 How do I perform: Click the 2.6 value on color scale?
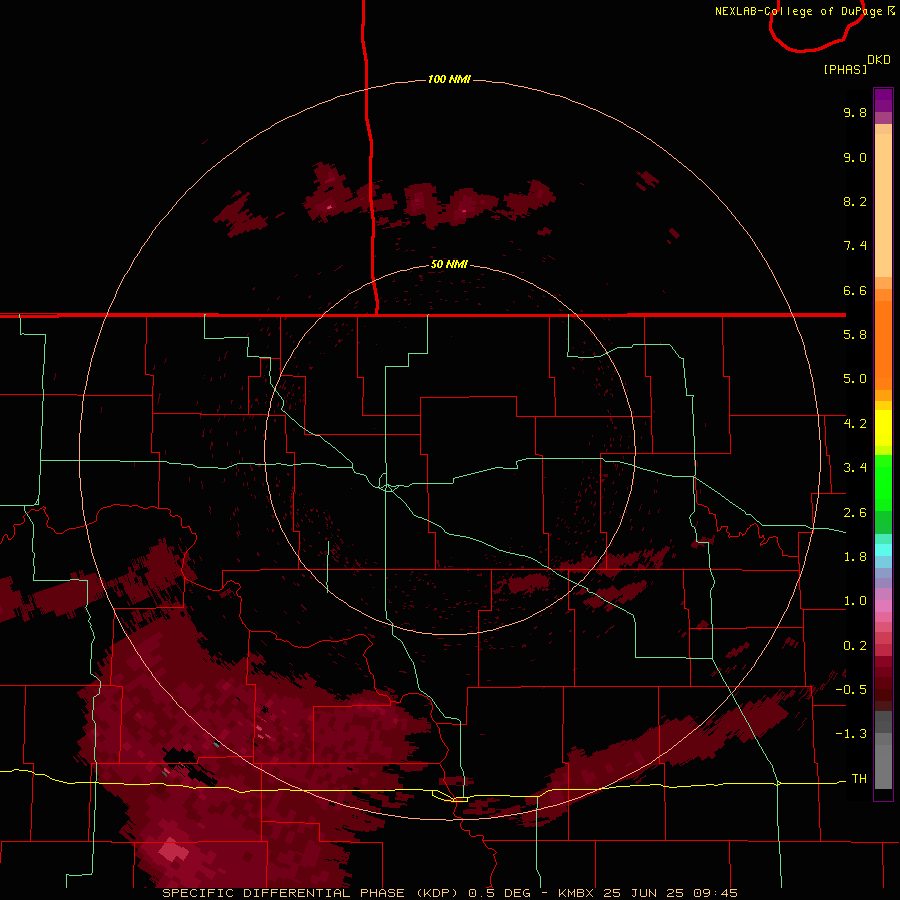pos(855,513)
